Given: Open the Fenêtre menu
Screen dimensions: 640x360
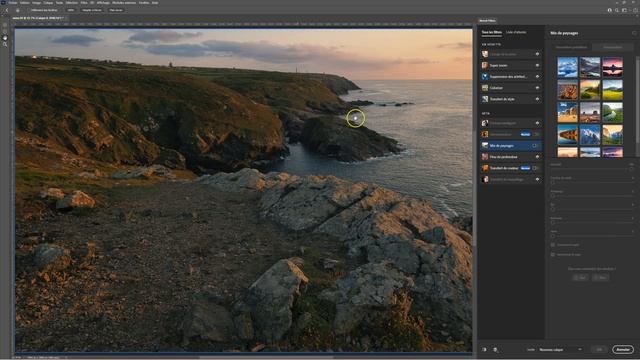Looking at the screenshot, I should (144, 2).
